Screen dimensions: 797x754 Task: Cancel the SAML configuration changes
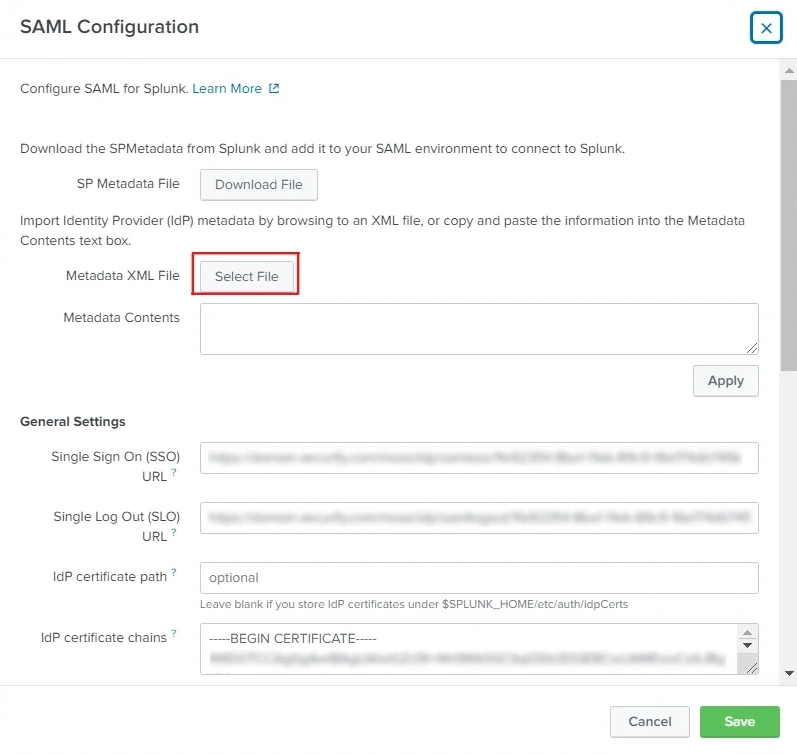(x=649, y=722)
